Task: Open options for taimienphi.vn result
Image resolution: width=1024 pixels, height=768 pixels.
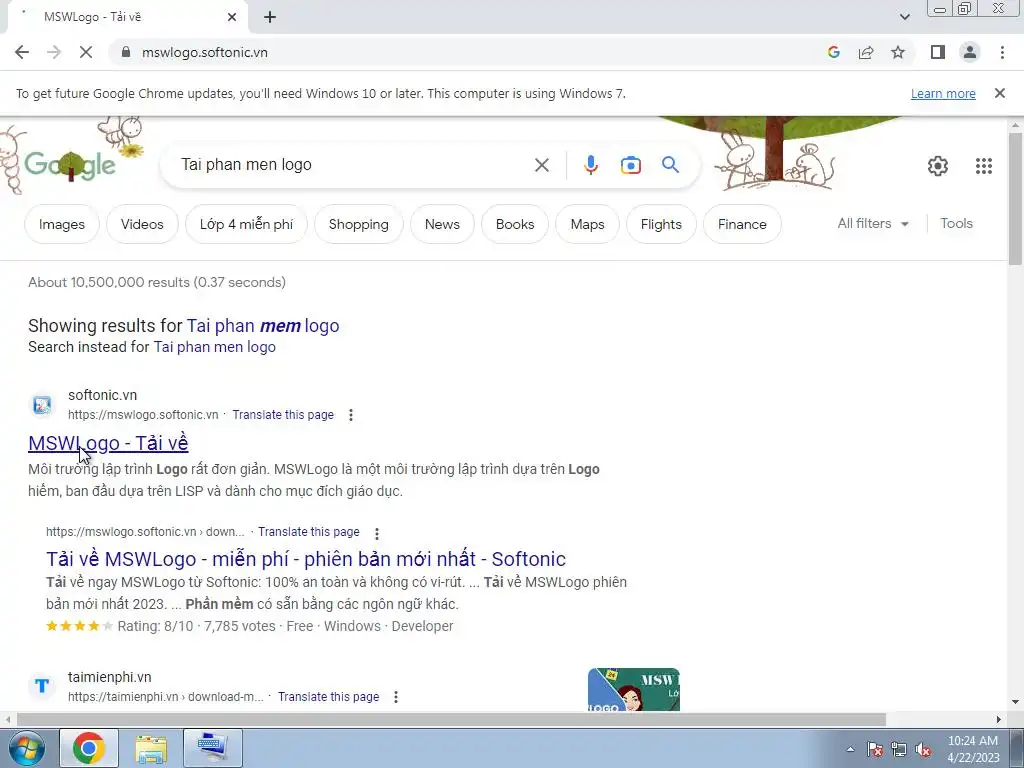Action: click(x=396, y=697)
